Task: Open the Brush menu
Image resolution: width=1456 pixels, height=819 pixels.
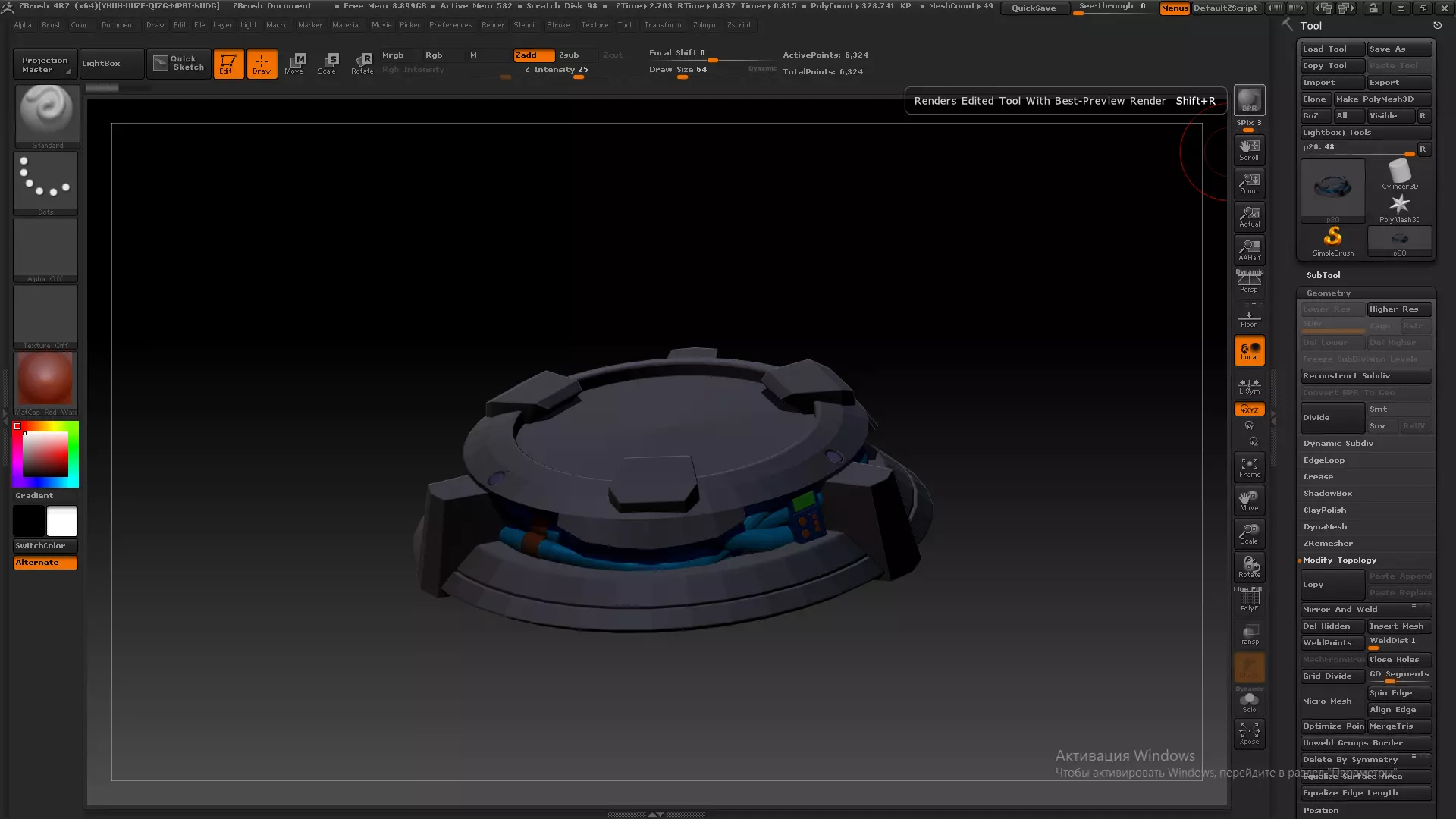Action: 52,25
